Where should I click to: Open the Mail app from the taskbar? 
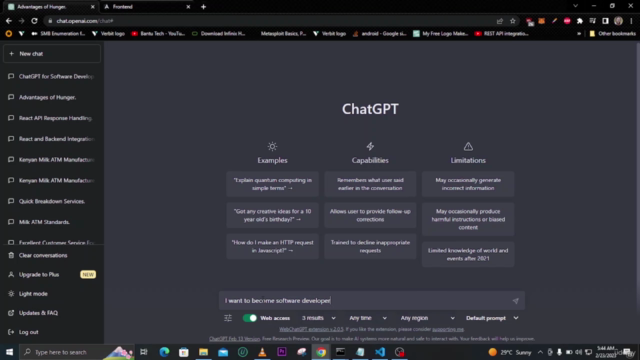(223, 352)
